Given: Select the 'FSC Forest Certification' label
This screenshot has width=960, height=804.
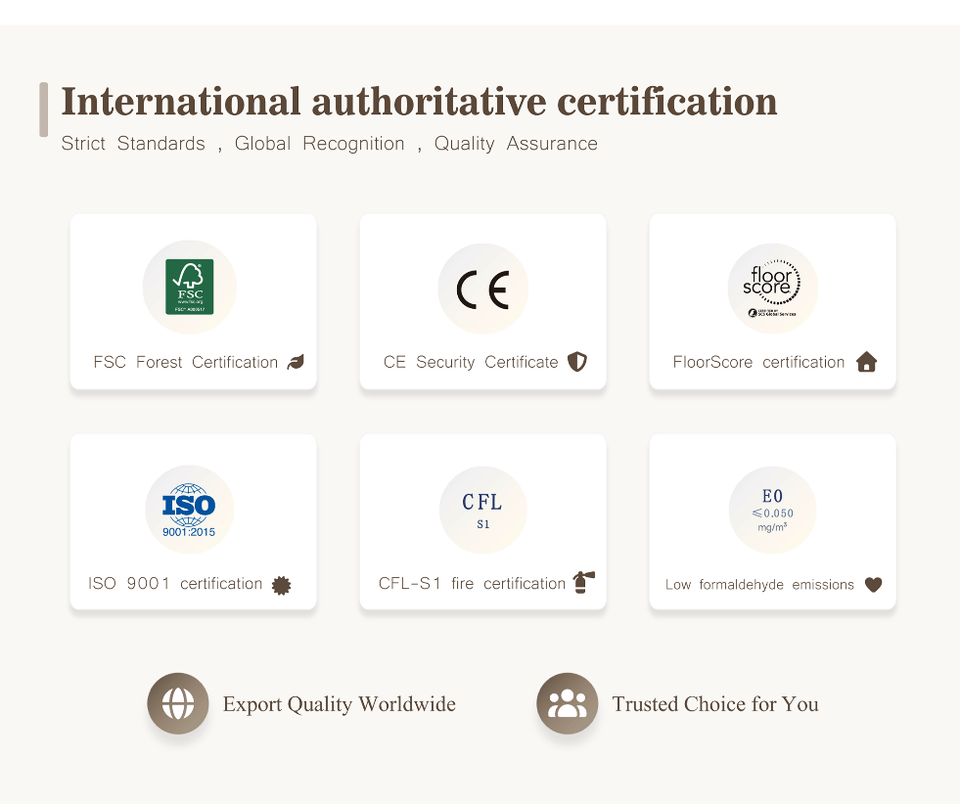Looking at the screenshot, I should point(186,363).
